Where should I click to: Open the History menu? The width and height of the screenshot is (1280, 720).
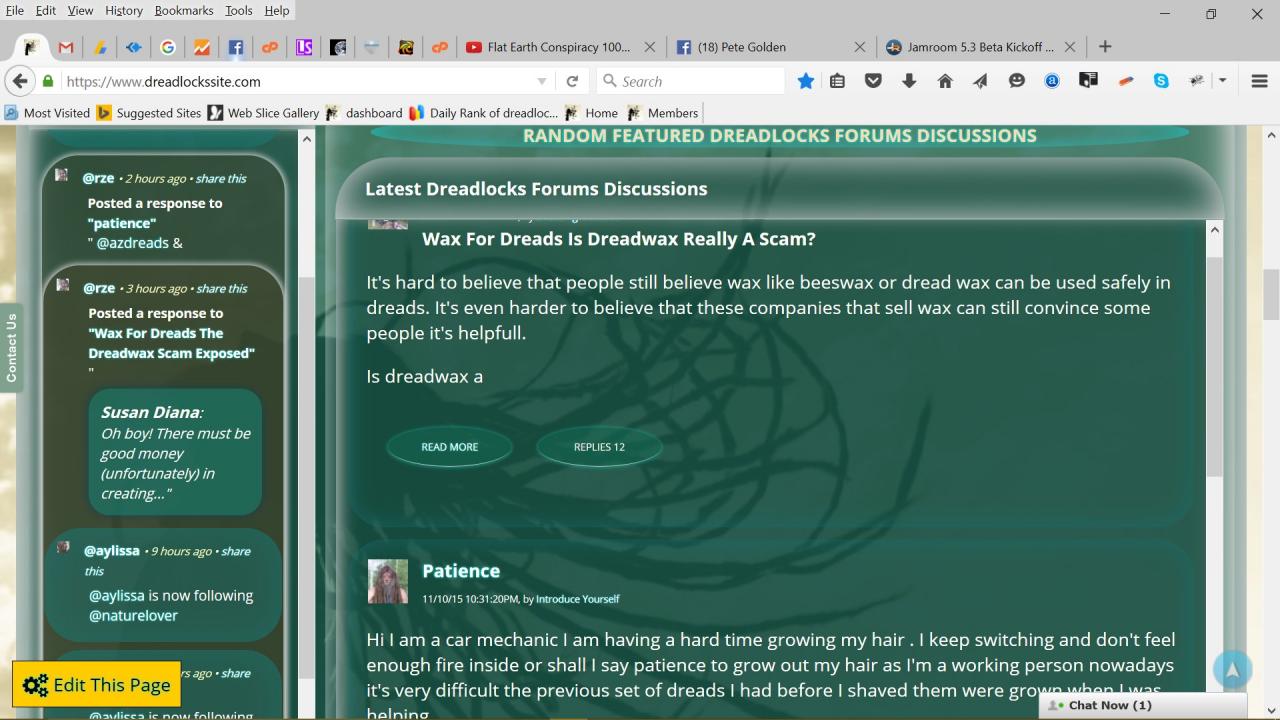point(124,10)
